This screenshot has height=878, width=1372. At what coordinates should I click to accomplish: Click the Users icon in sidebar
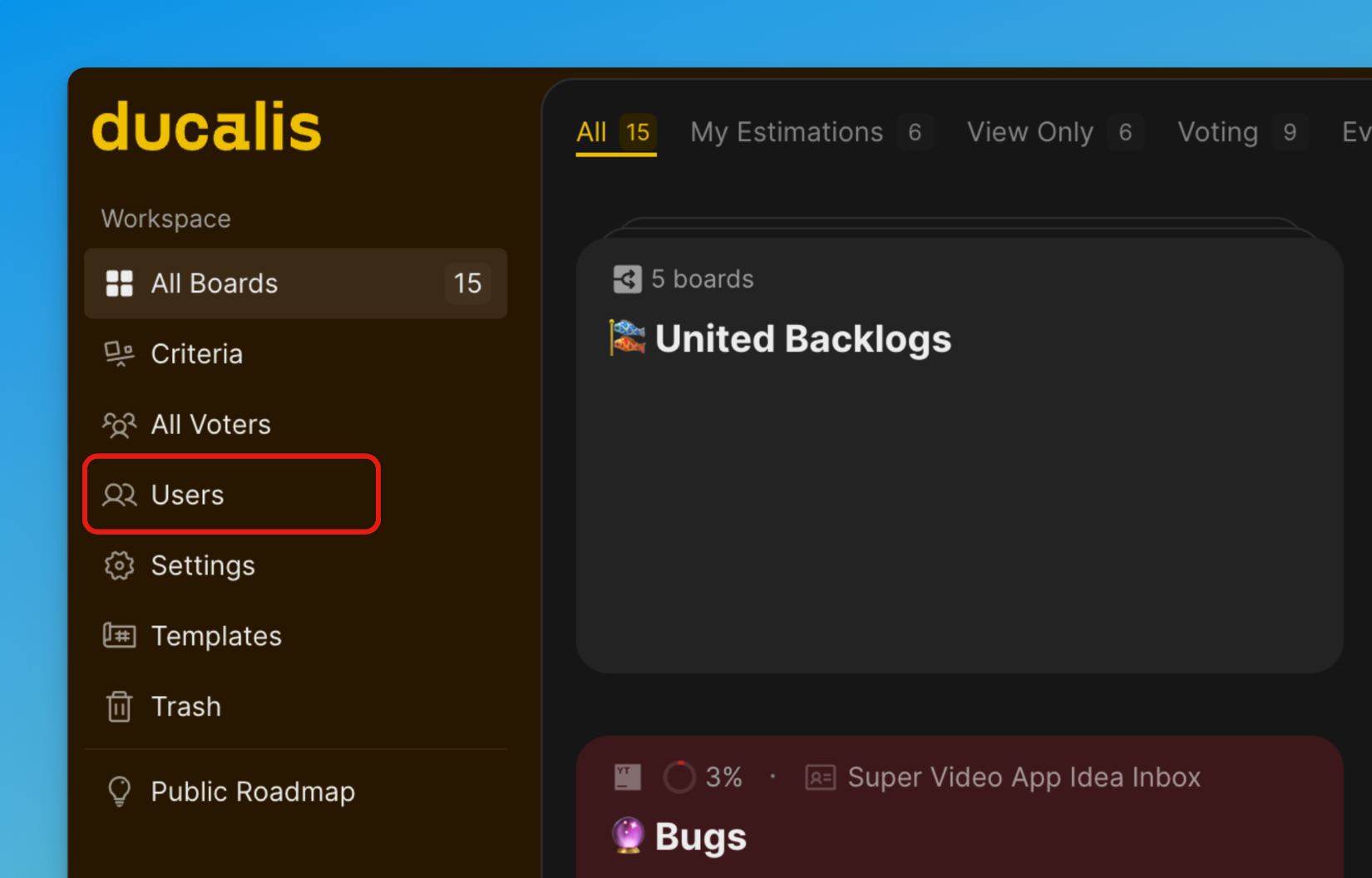click(119, 495)
